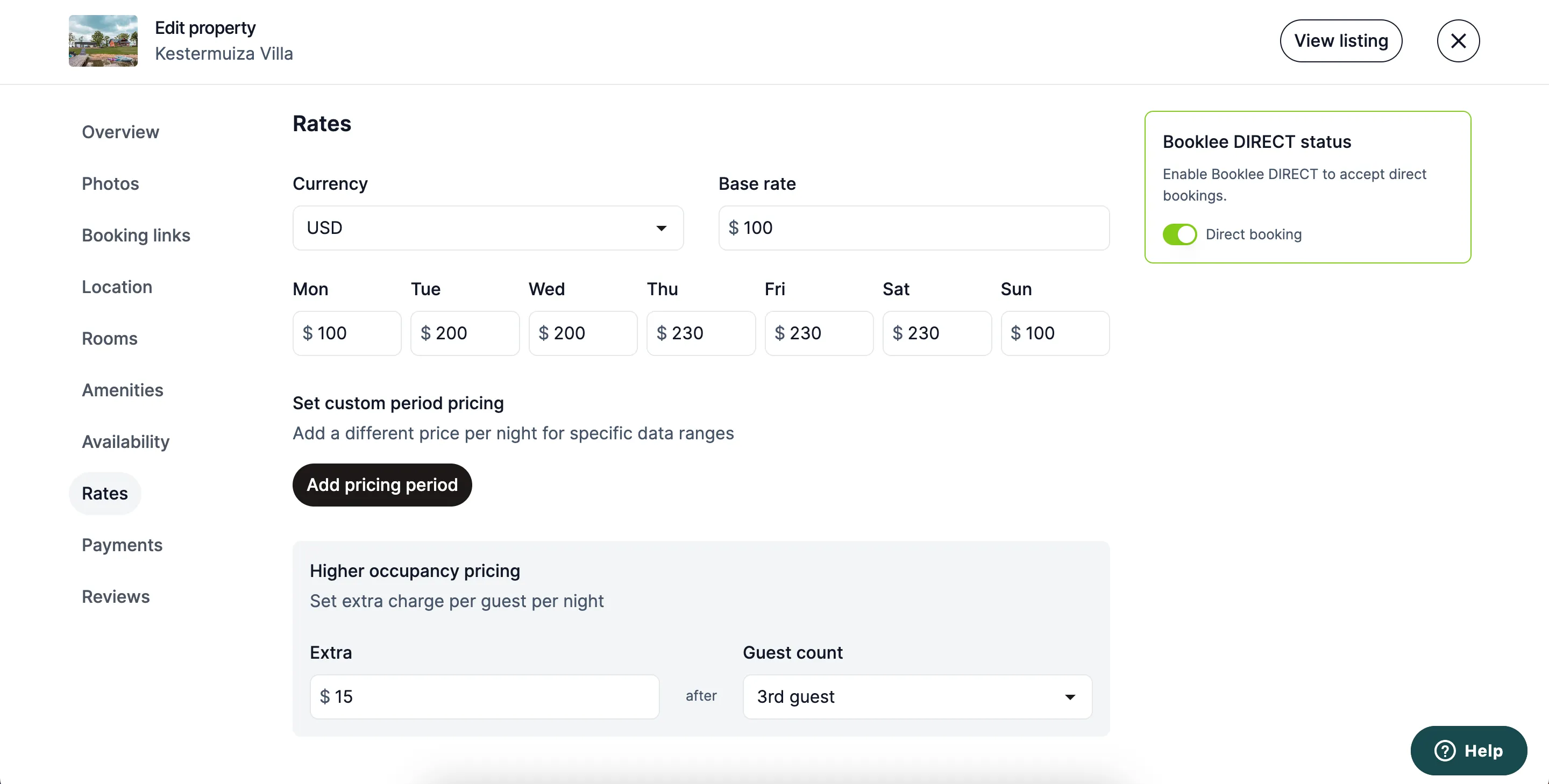Open the 3rd guest count dropdown
Screen dimensions: 1549x784
tap(917, 697)
